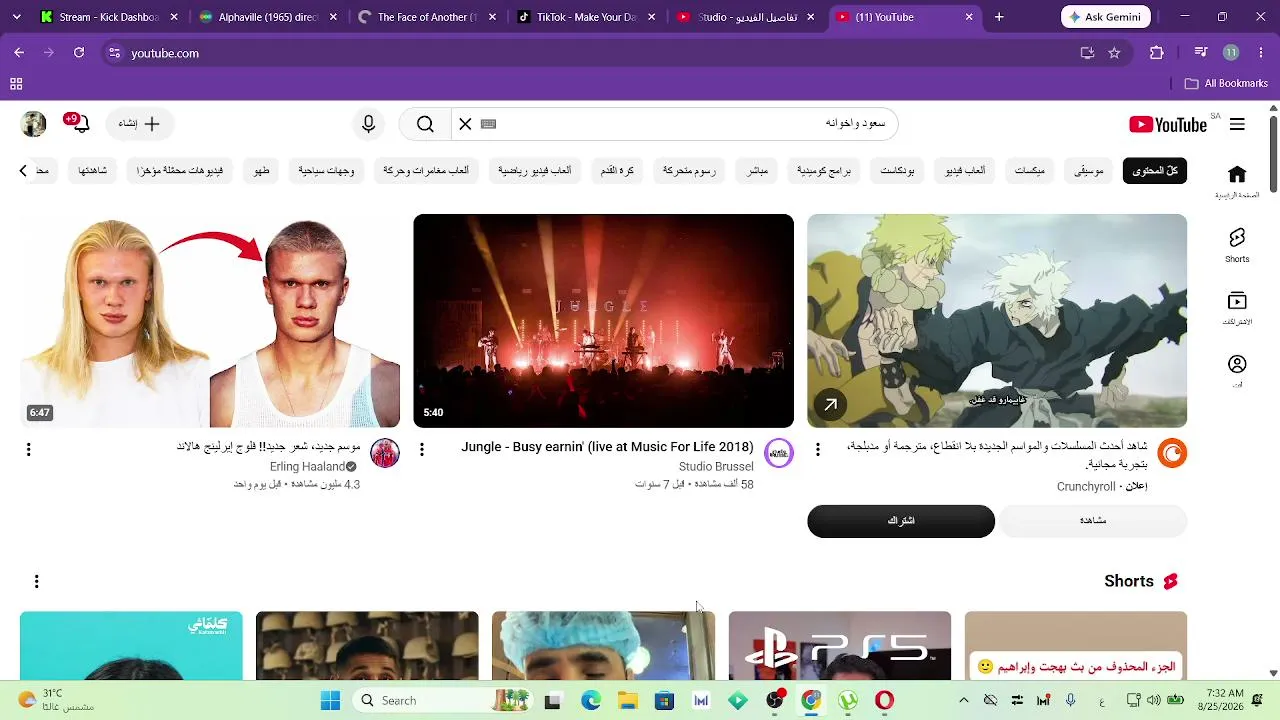Open the notifications bell icon
Viewport: 1280px width, 720px height.
pos(81,124)
